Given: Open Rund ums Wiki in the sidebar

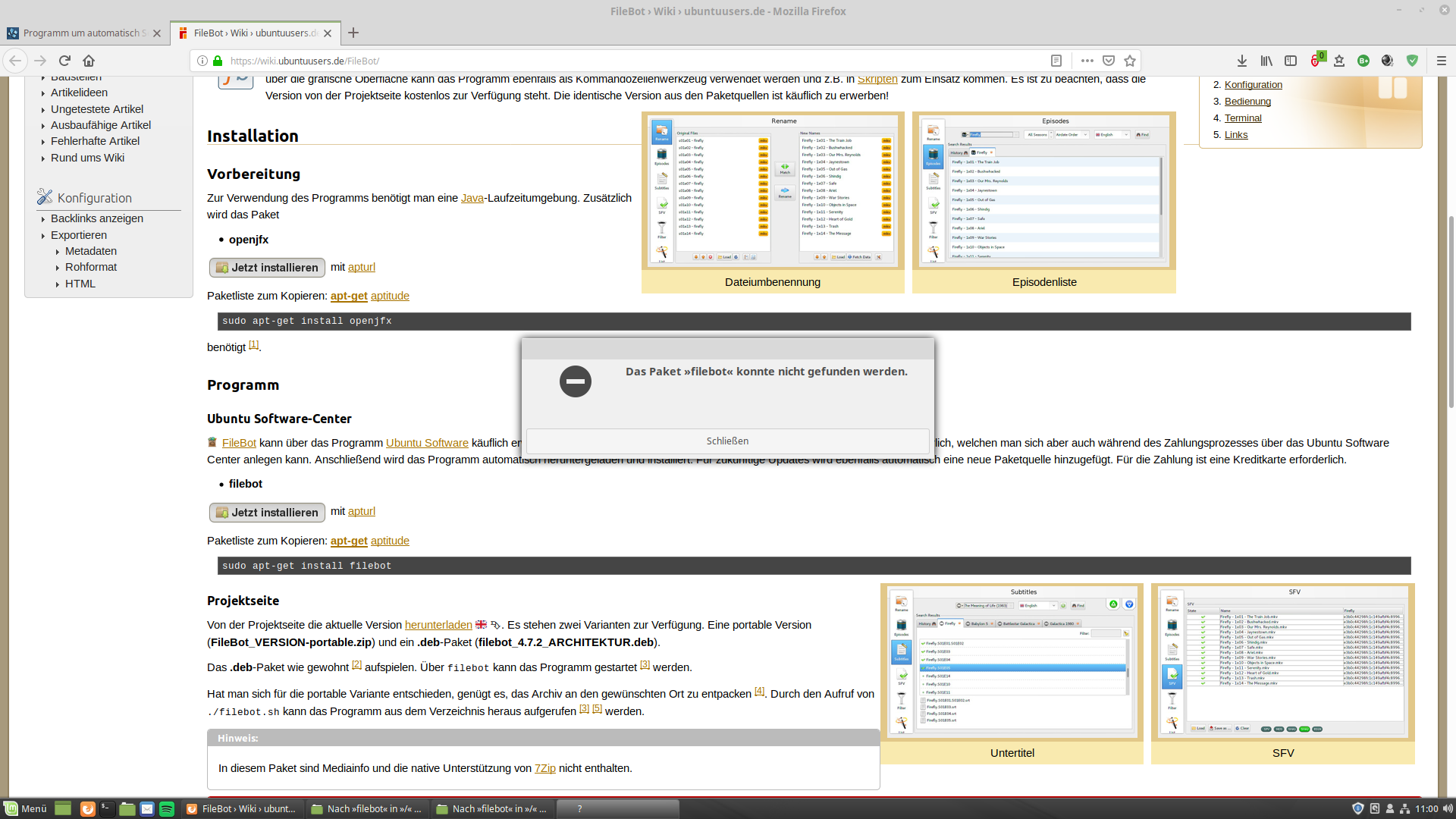Looking at the screenshot, I should [x=87, y=158].
